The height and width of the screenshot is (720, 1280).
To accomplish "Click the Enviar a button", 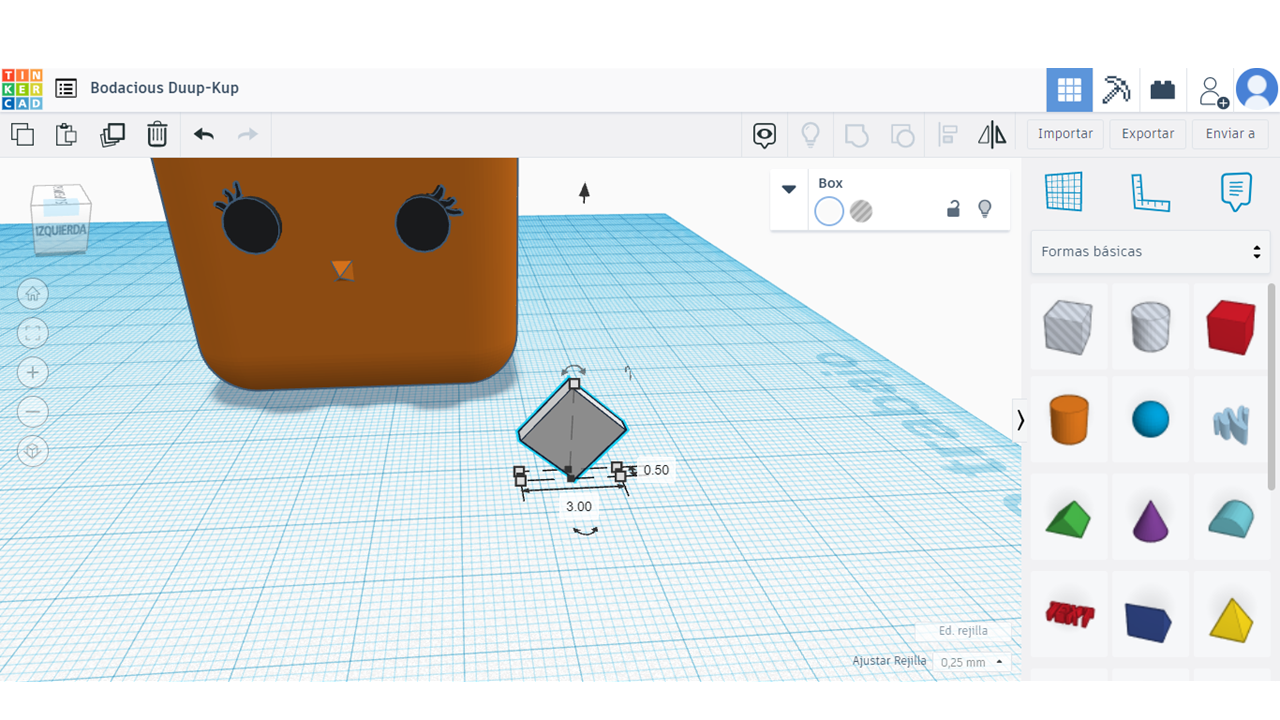I will tap(1230, 134).
